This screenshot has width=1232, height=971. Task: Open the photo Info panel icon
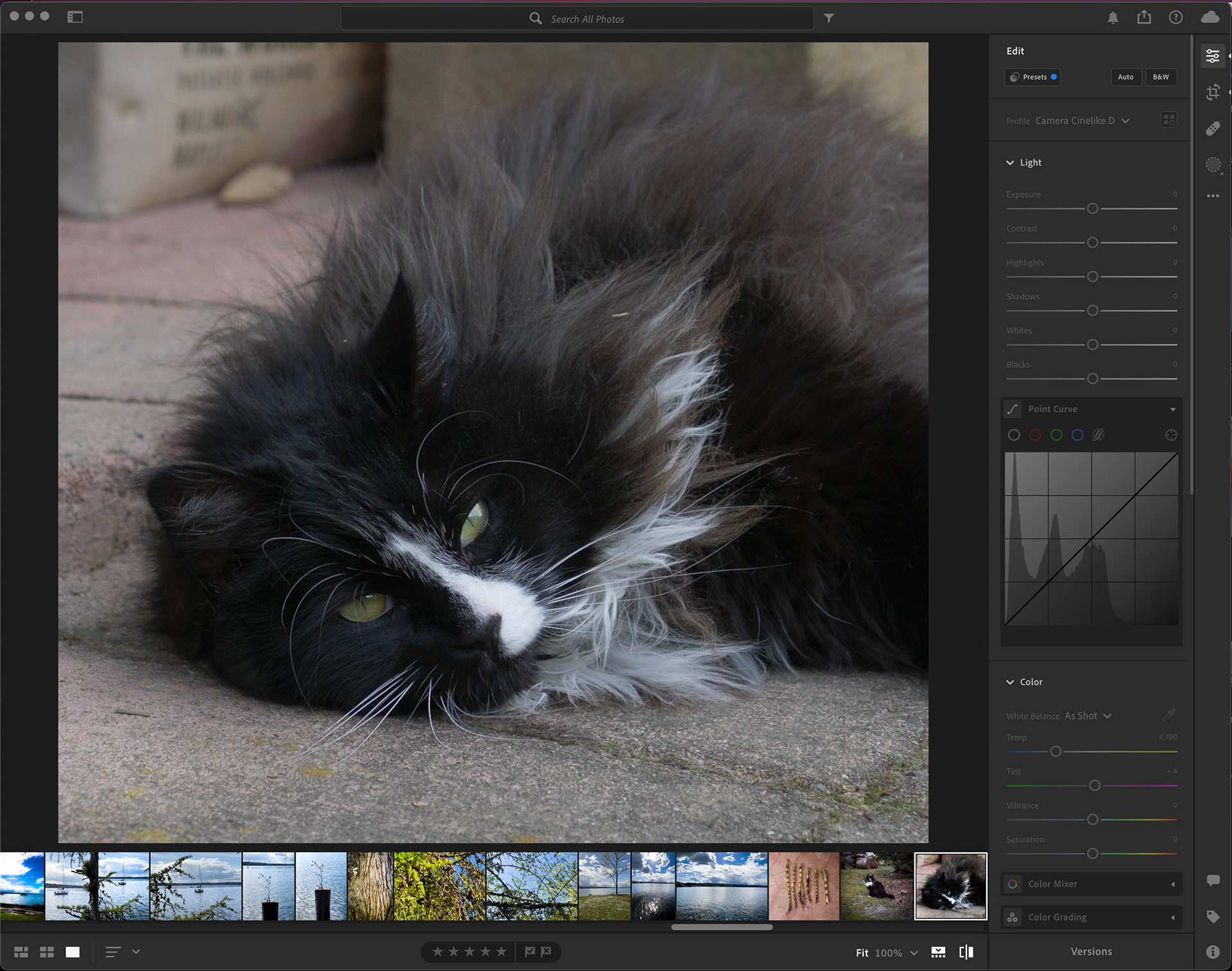(x=1212, y=952)
